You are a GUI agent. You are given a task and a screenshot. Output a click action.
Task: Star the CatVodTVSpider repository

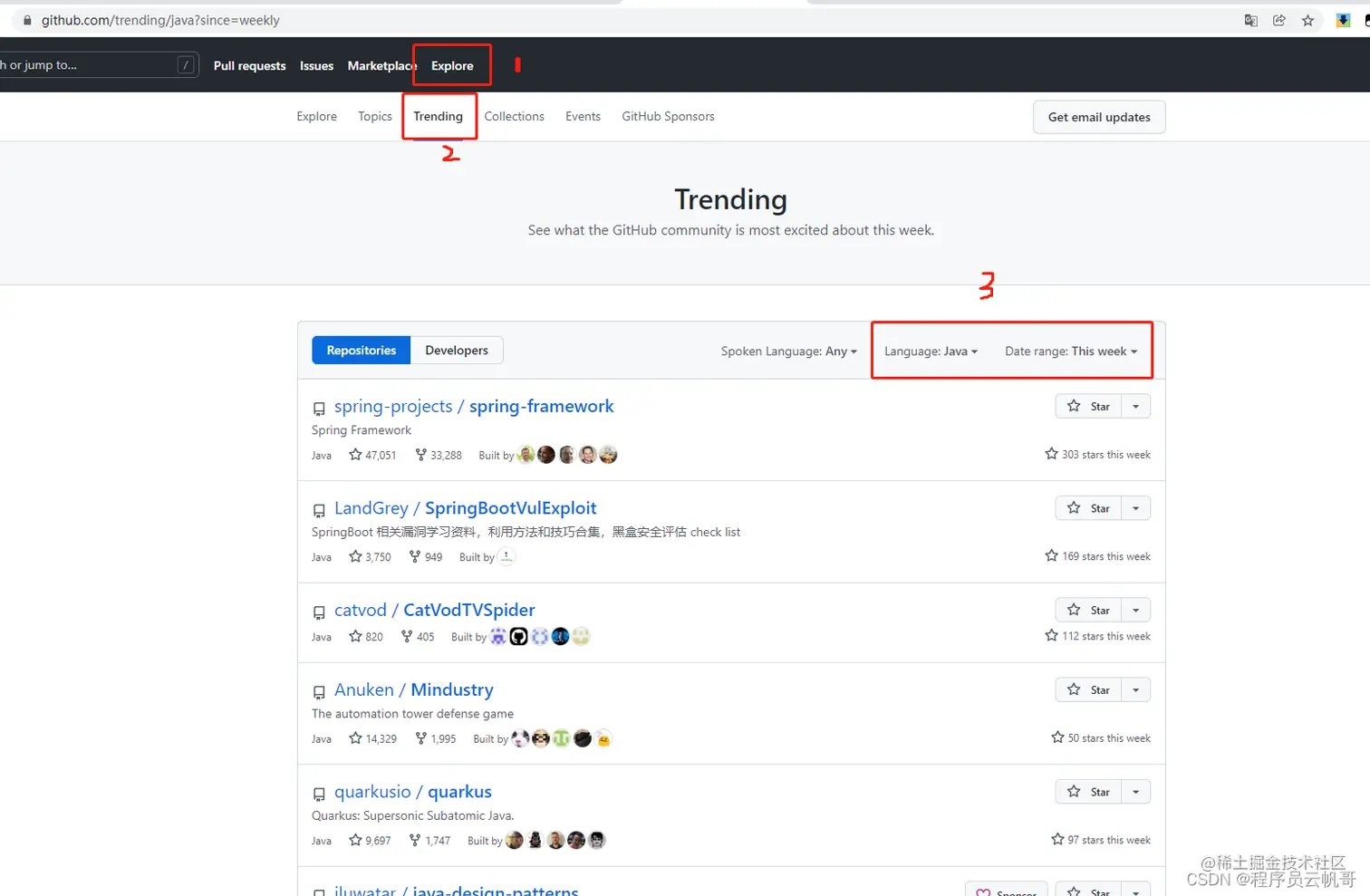point(1088,610)
